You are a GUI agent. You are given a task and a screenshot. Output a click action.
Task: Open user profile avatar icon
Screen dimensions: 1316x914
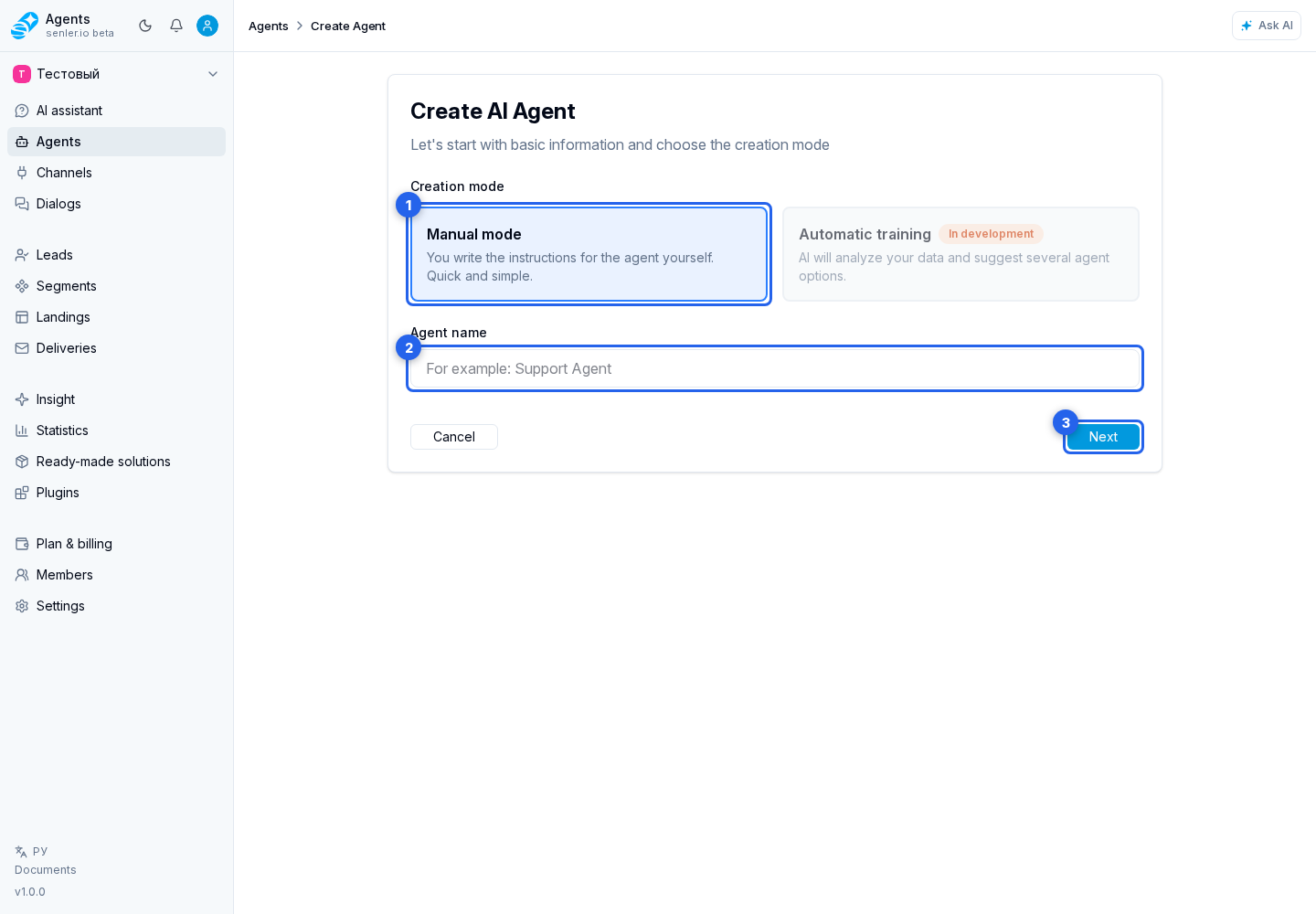pyautogui.click(x=207, y=26)
